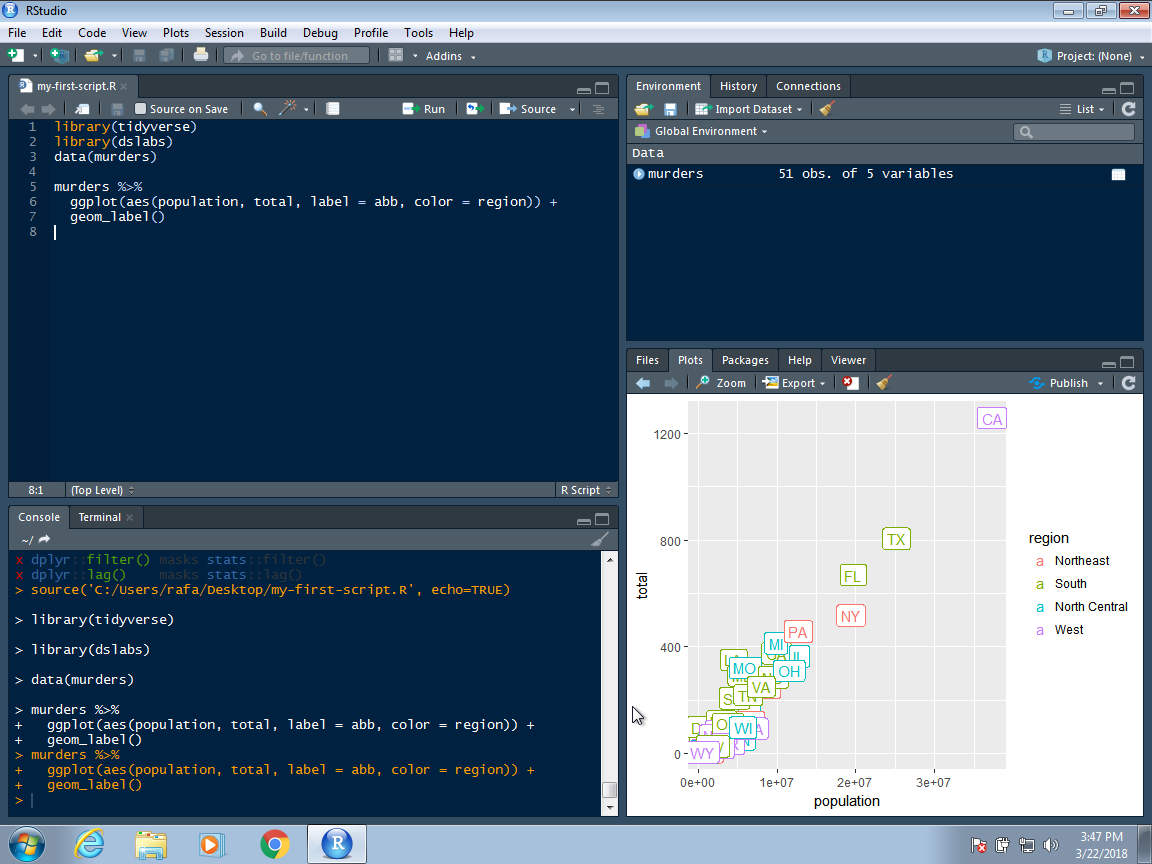This screenshot has width=1152, height=864.
Task: Switch to the Packages tab
Action: pos(745,360)
